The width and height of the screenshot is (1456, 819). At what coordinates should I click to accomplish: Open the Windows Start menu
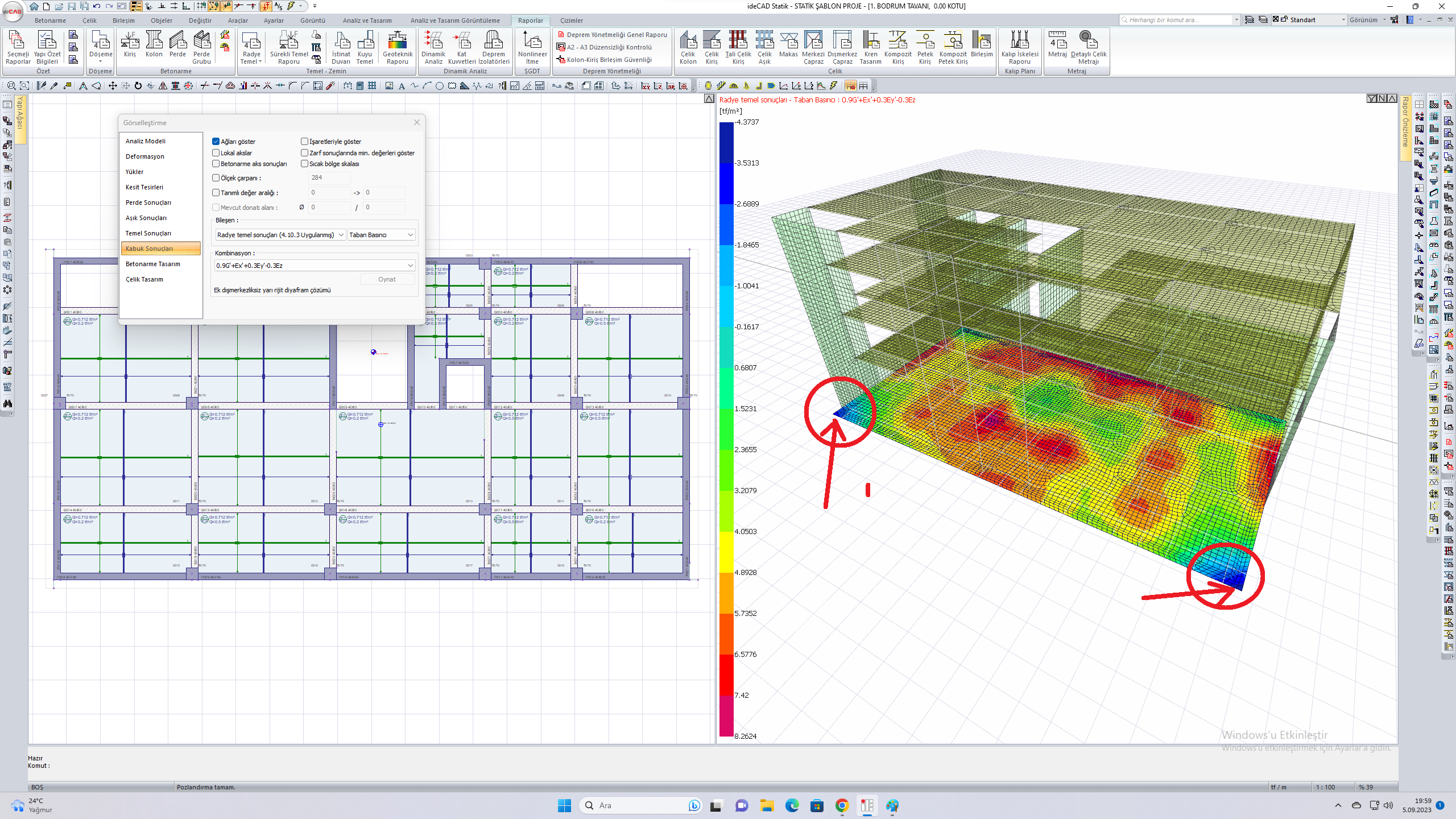(564, 805)
